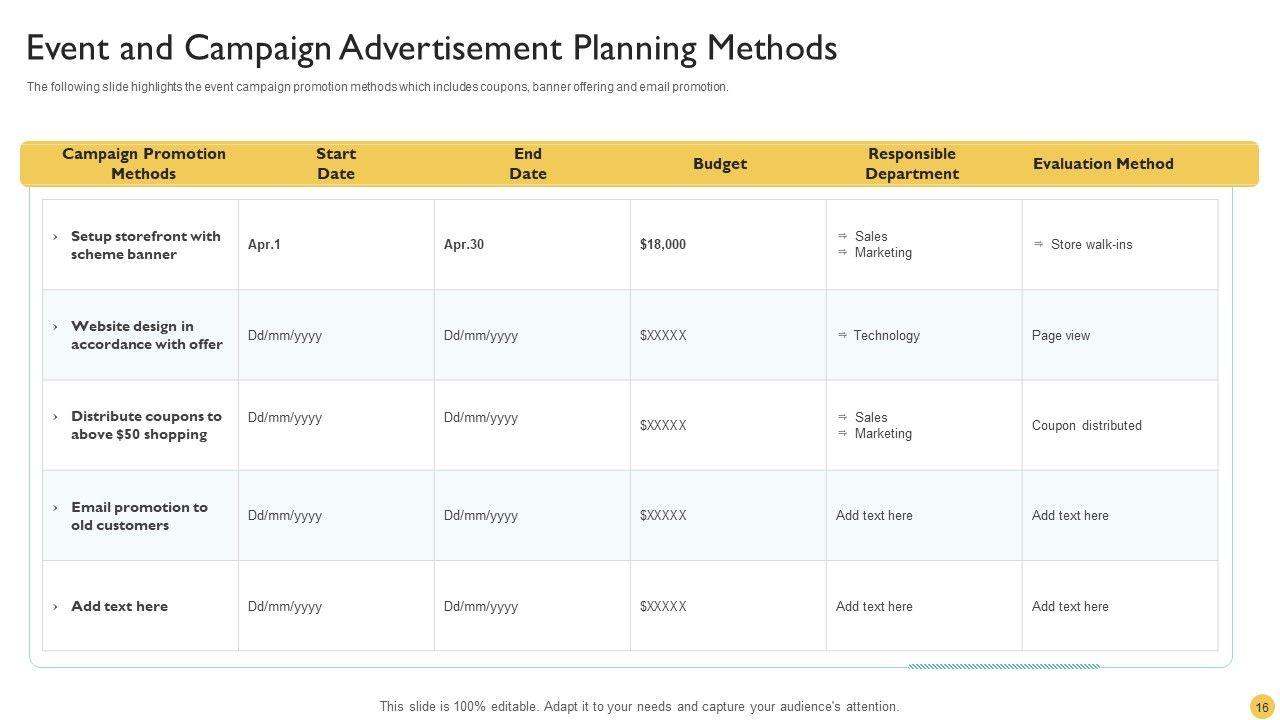
Task: Click the Apr.30 end date cell
Action: coord(464,244)
